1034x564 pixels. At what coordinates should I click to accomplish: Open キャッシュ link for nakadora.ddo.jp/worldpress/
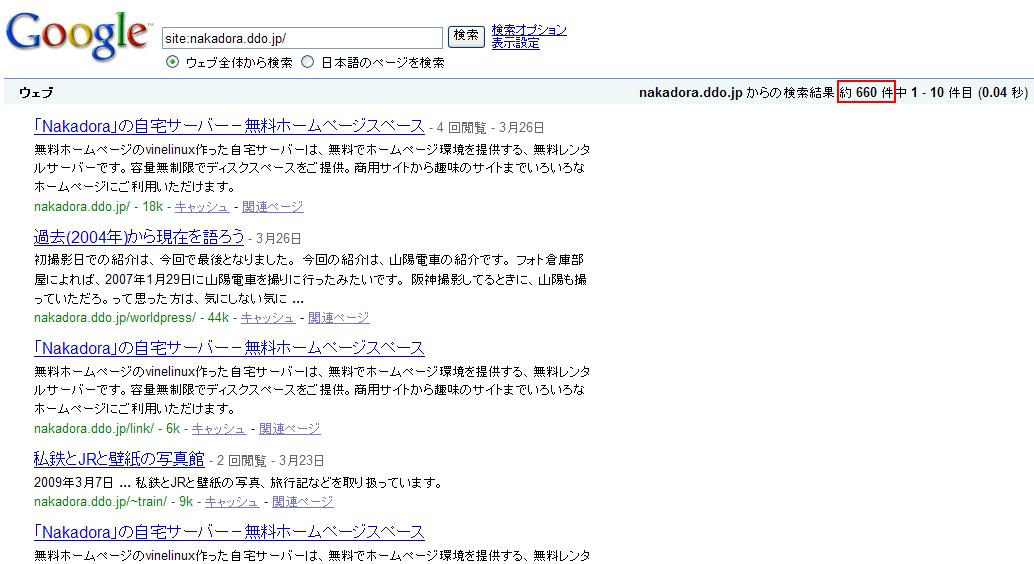coord(268,318)
